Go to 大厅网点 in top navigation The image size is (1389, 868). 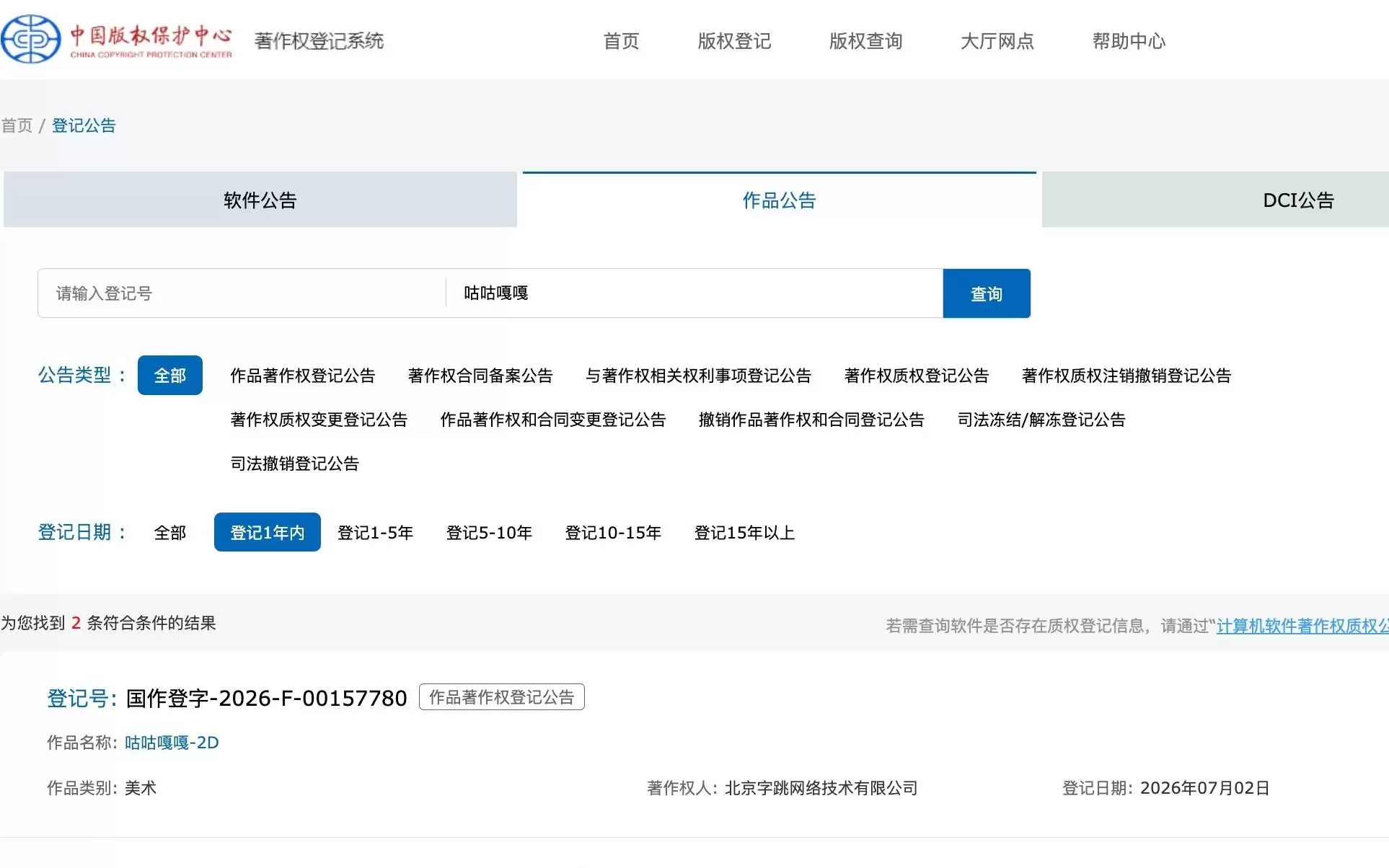(997, 41)
